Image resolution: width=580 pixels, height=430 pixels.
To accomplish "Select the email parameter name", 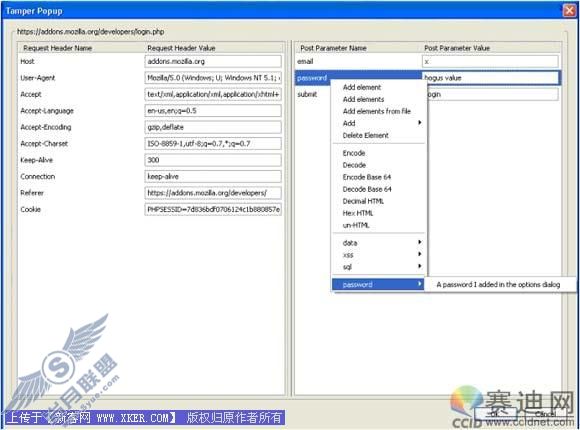I will coord(305,61).
